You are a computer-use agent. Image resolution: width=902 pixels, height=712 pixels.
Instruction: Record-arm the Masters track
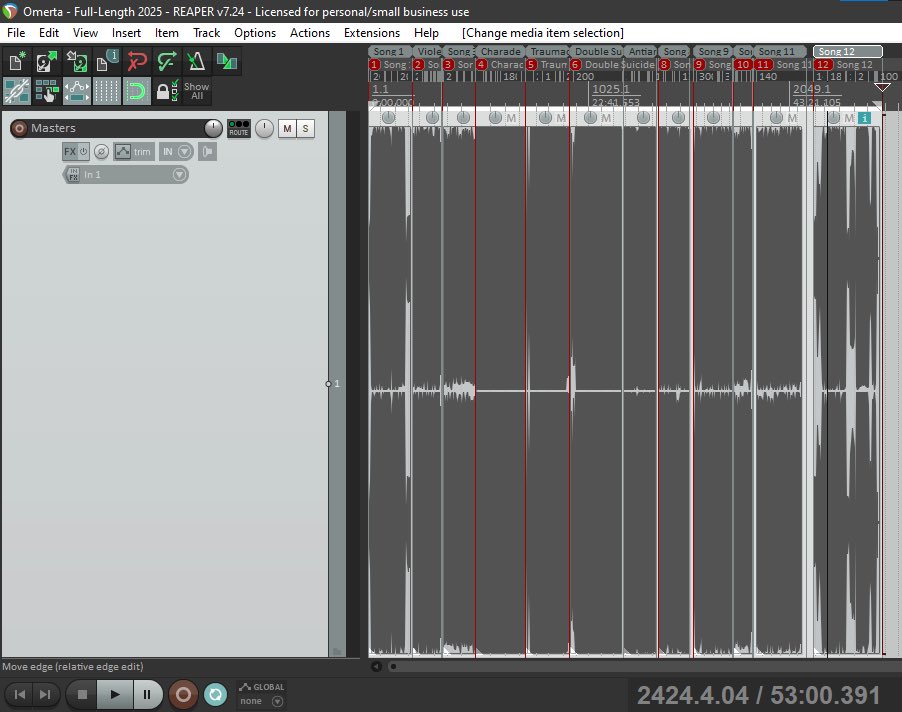click(x=19, y=128)
